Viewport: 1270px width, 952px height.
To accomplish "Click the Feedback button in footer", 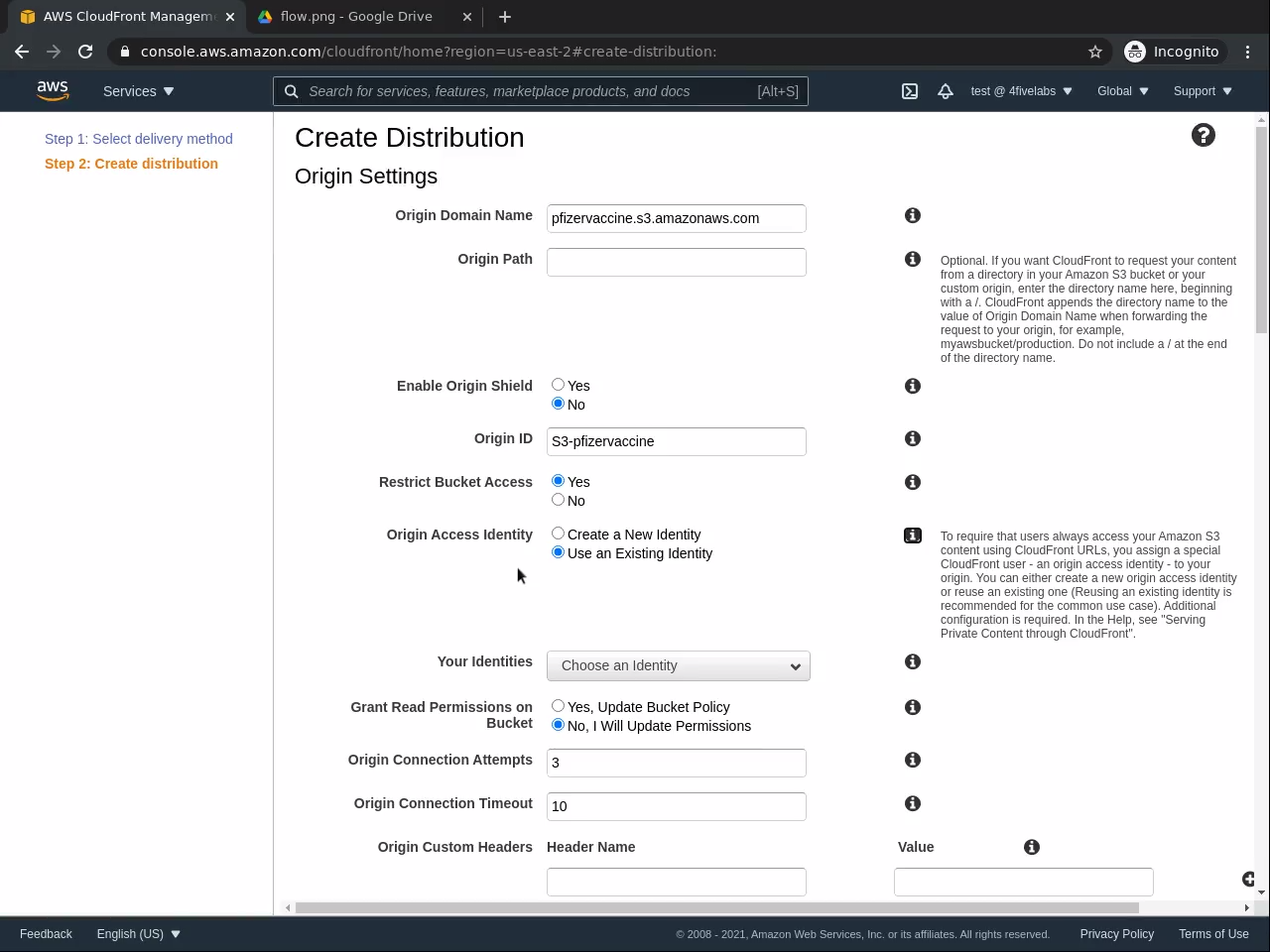I will [x=46, y=934].
